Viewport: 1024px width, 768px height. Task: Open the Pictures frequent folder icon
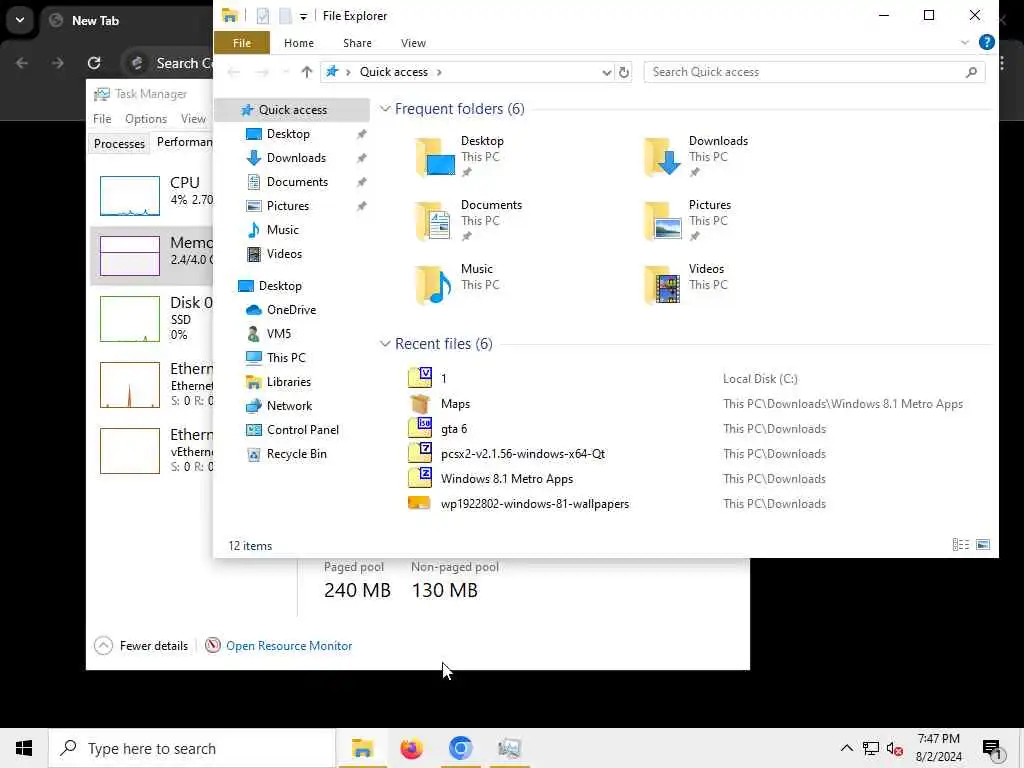[663, 221]
